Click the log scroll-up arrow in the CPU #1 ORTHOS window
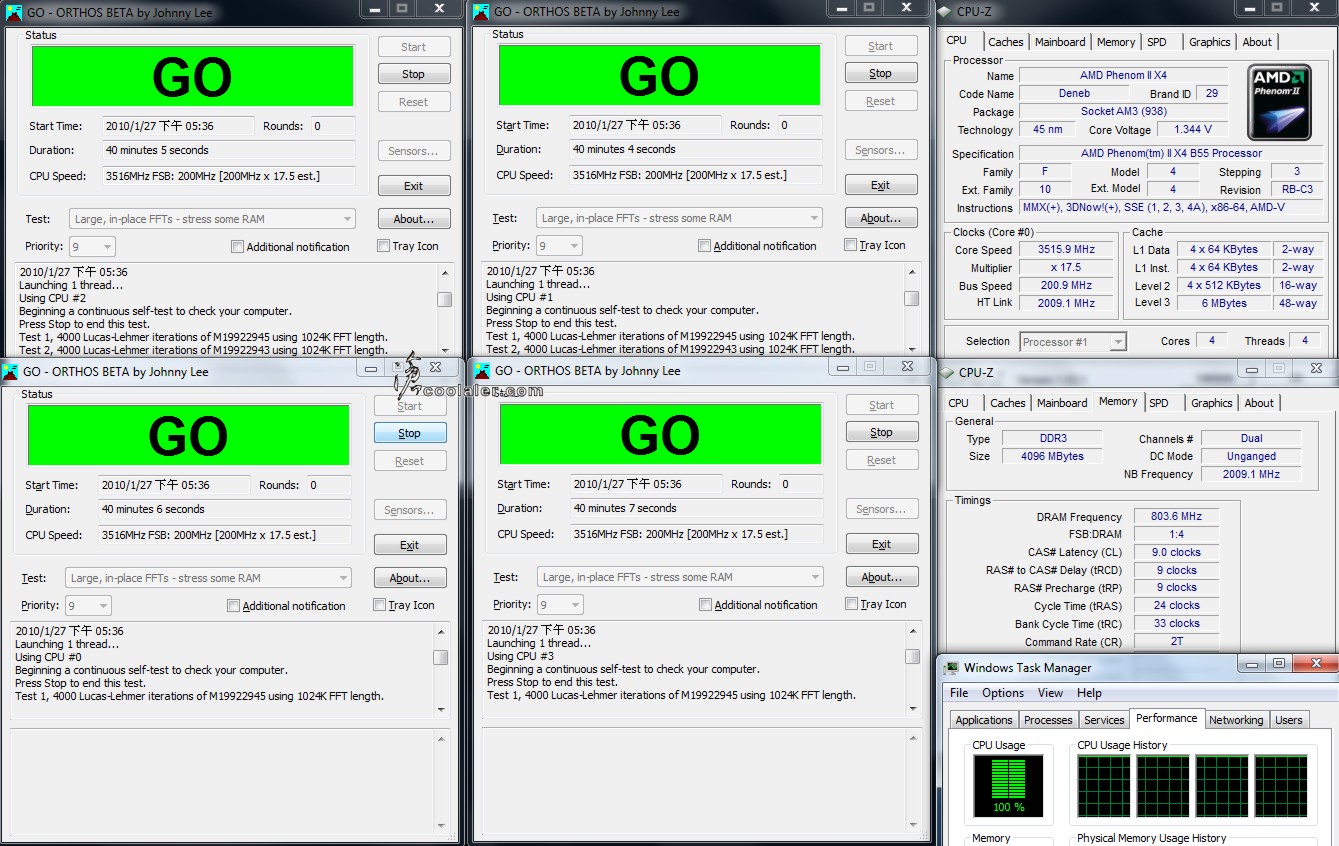1339x846 pixels. pyautogui.click(x=912, y=271)
